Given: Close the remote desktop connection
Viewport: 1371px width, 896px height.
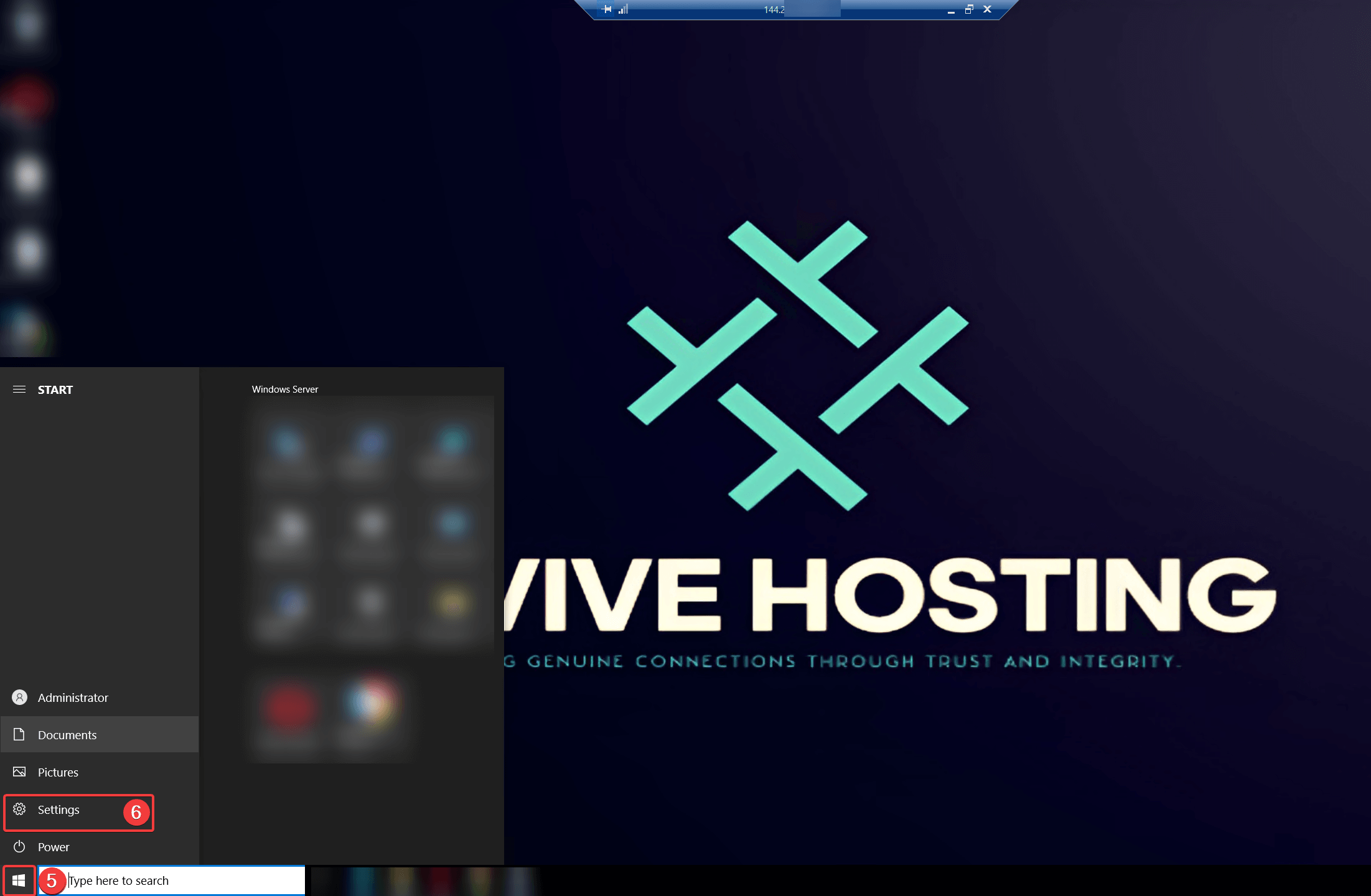Looking at the screenshot, I should 987,9.
